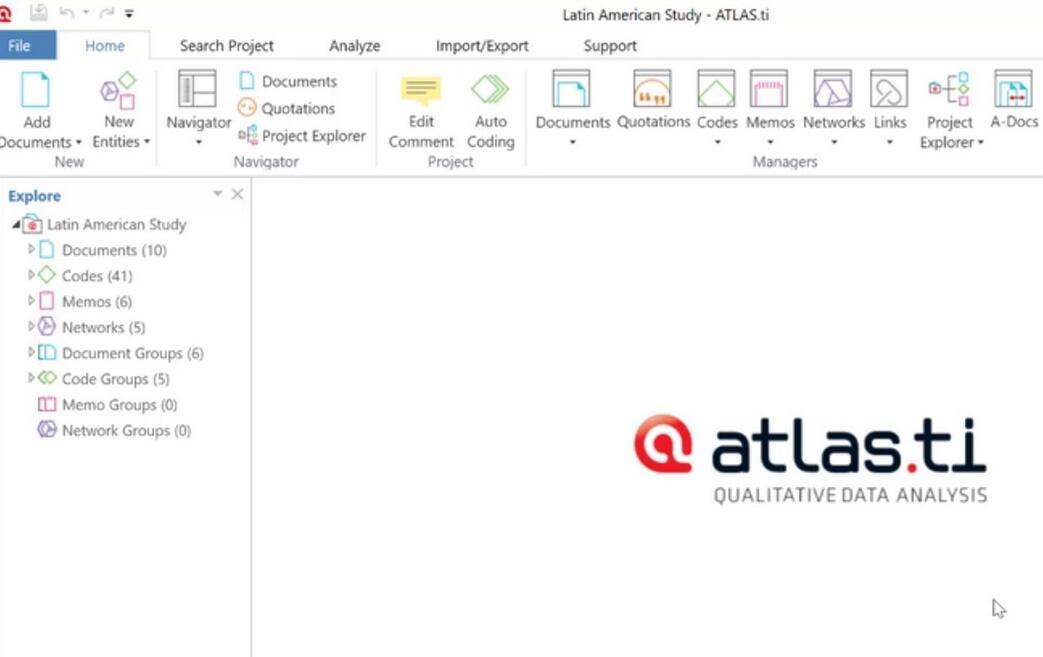The height and width of the screenshot is (657, 1043).
Task: Expand the Memos (6) node
Action: 31,301
